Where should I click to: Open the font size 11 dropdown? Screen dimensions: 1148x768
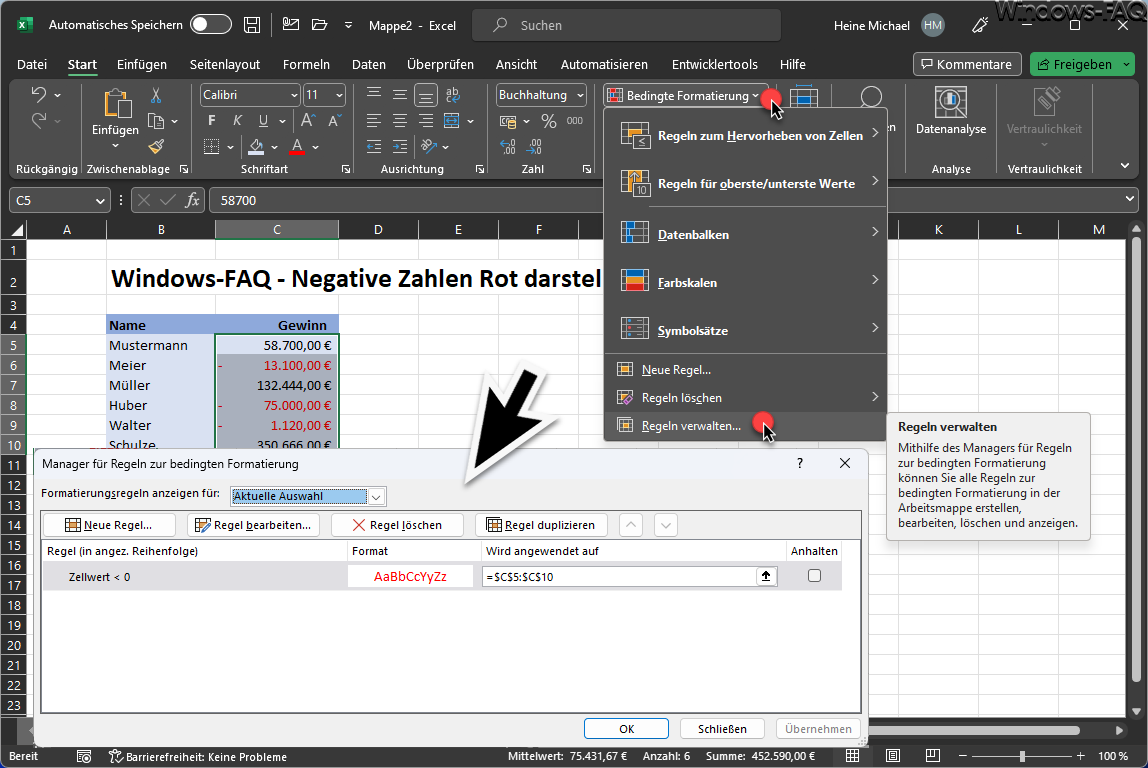tap(338, 95)
